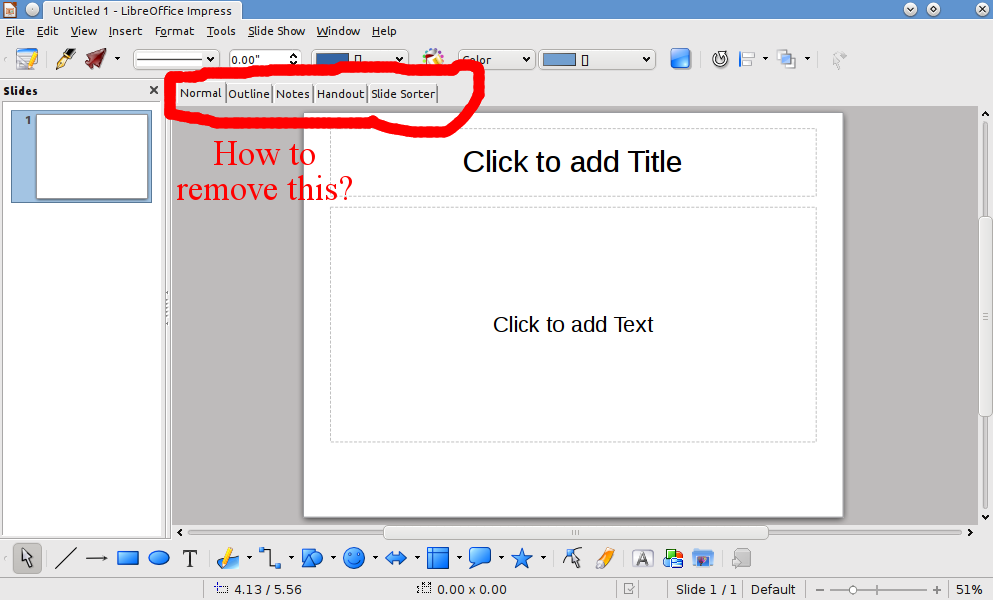Image resolution: width=993 pixels, height=600 pixels.
Task: Open the File menu
Action: [15, 31]
